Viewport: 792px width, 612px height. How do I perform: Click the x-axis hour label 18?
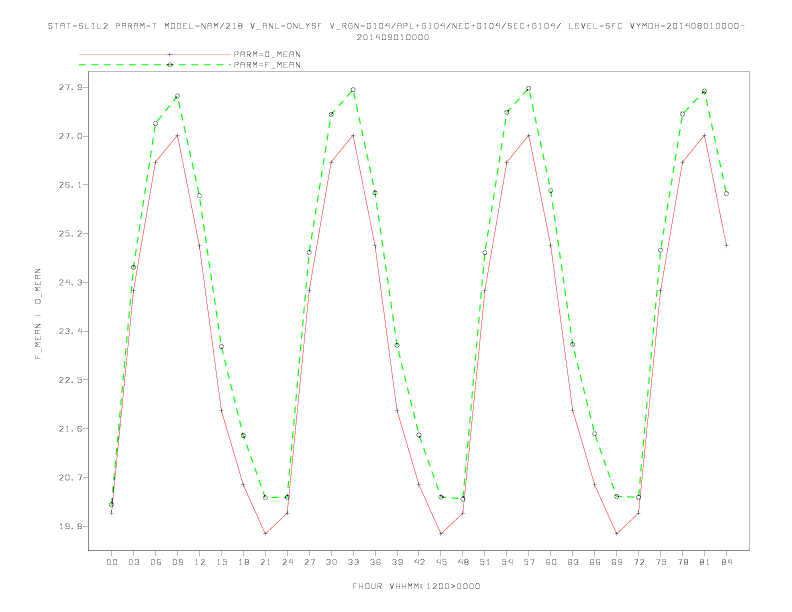(x=243, y=562)
